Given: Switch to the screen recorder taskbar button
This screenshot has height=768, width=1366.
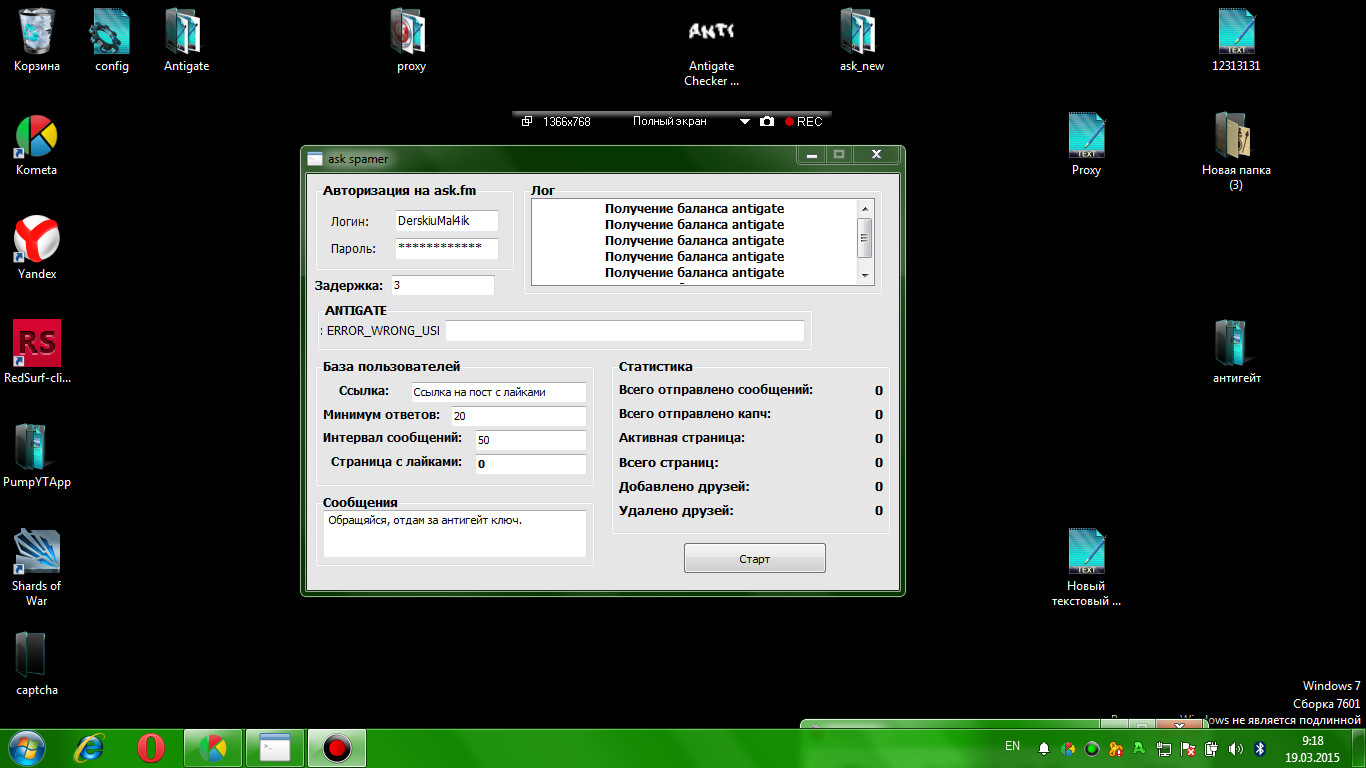Looking at the screenshot, I should [x=337, y=748].
